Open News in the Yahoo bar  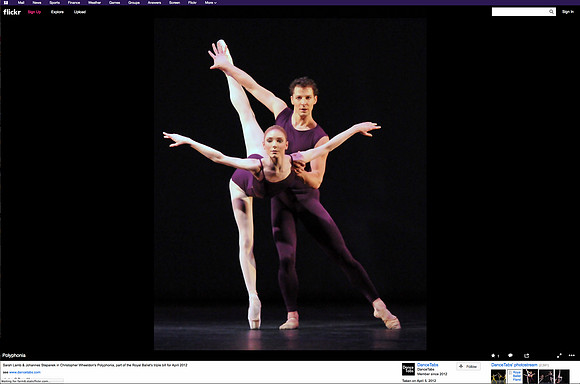[37, 3]
